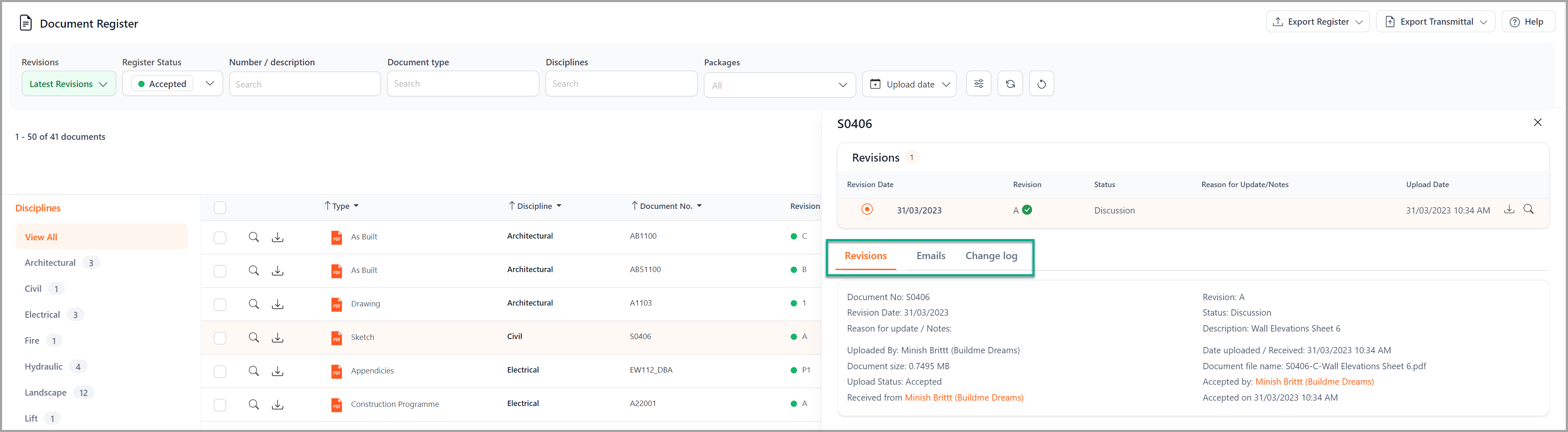1568x432 pixels.
Task: Open the Upload date filter calendar icon
Action: point(876,84)
